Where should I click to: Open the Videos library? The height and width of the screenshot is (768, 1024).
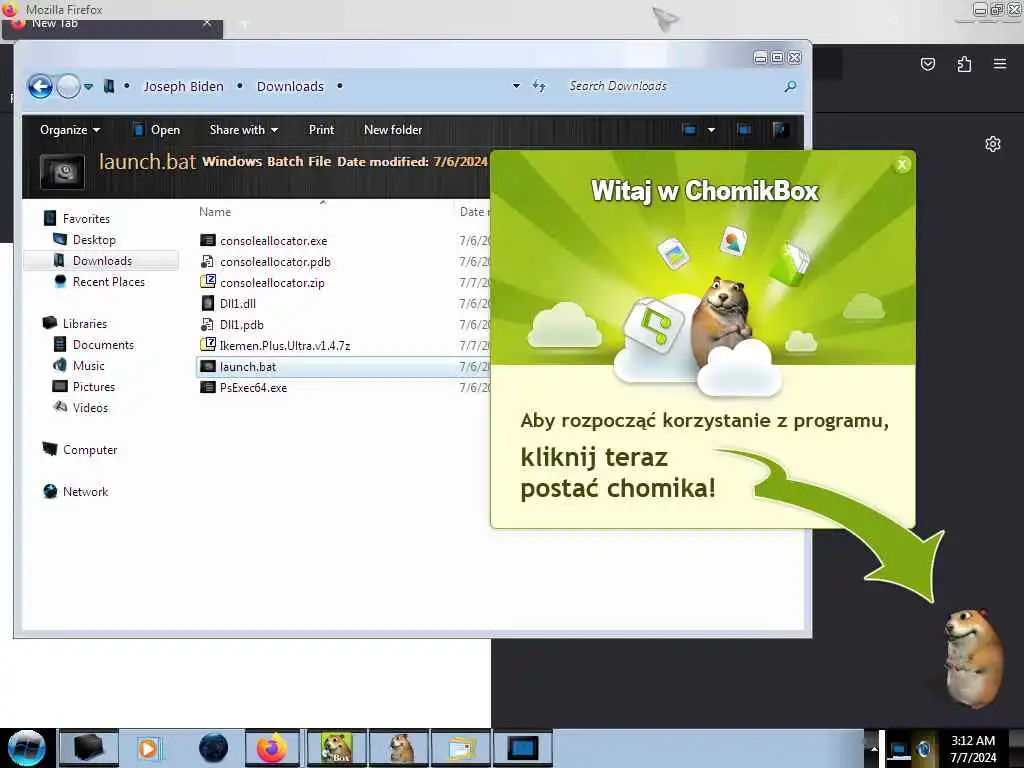pyautogui.click(x=90, y=408)
